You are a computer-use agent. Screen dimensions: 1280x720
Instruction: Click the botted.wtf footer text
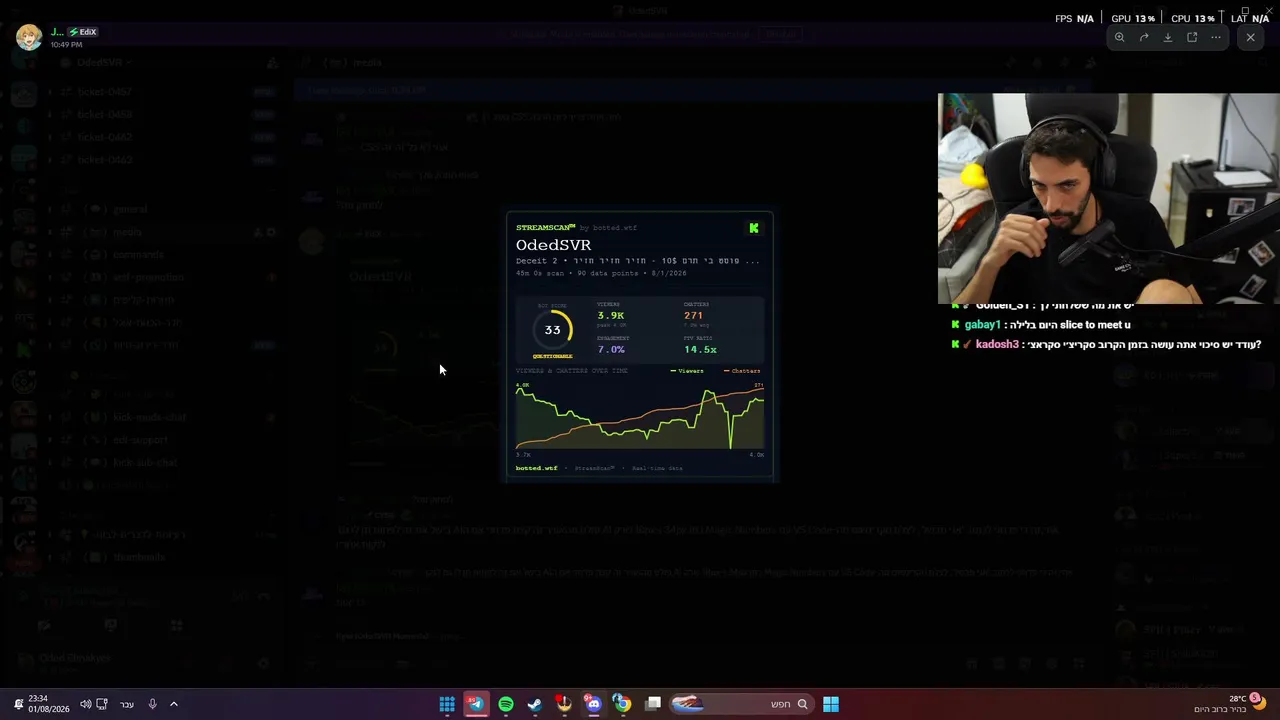click(x=537, y=468)
